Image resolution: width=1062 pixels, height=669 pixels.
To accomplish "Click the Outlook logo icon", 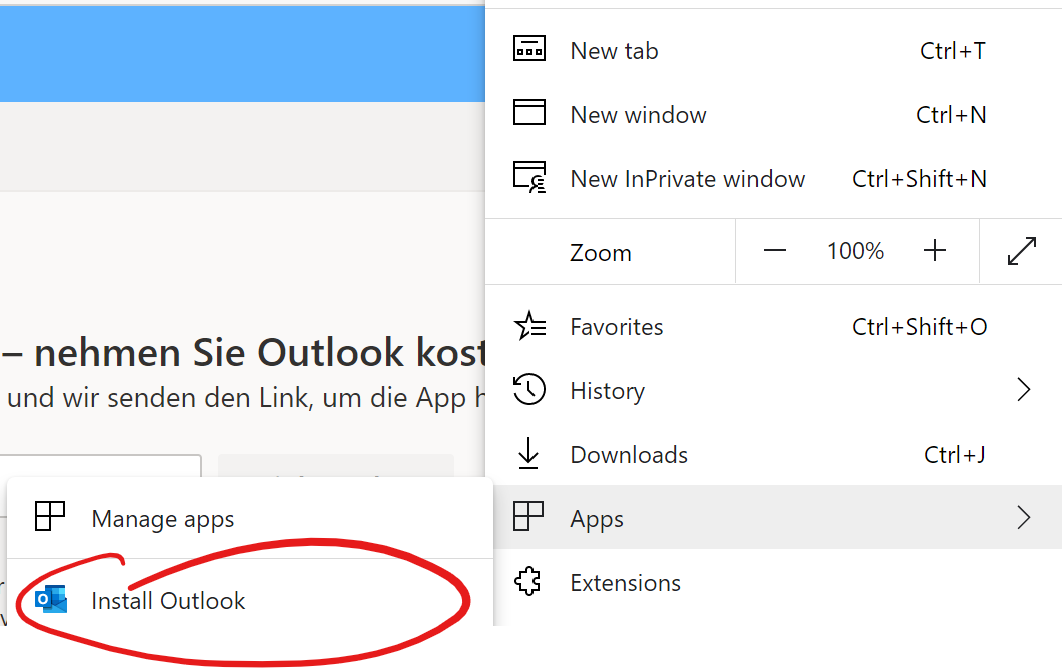I will [x=51, y=599].
